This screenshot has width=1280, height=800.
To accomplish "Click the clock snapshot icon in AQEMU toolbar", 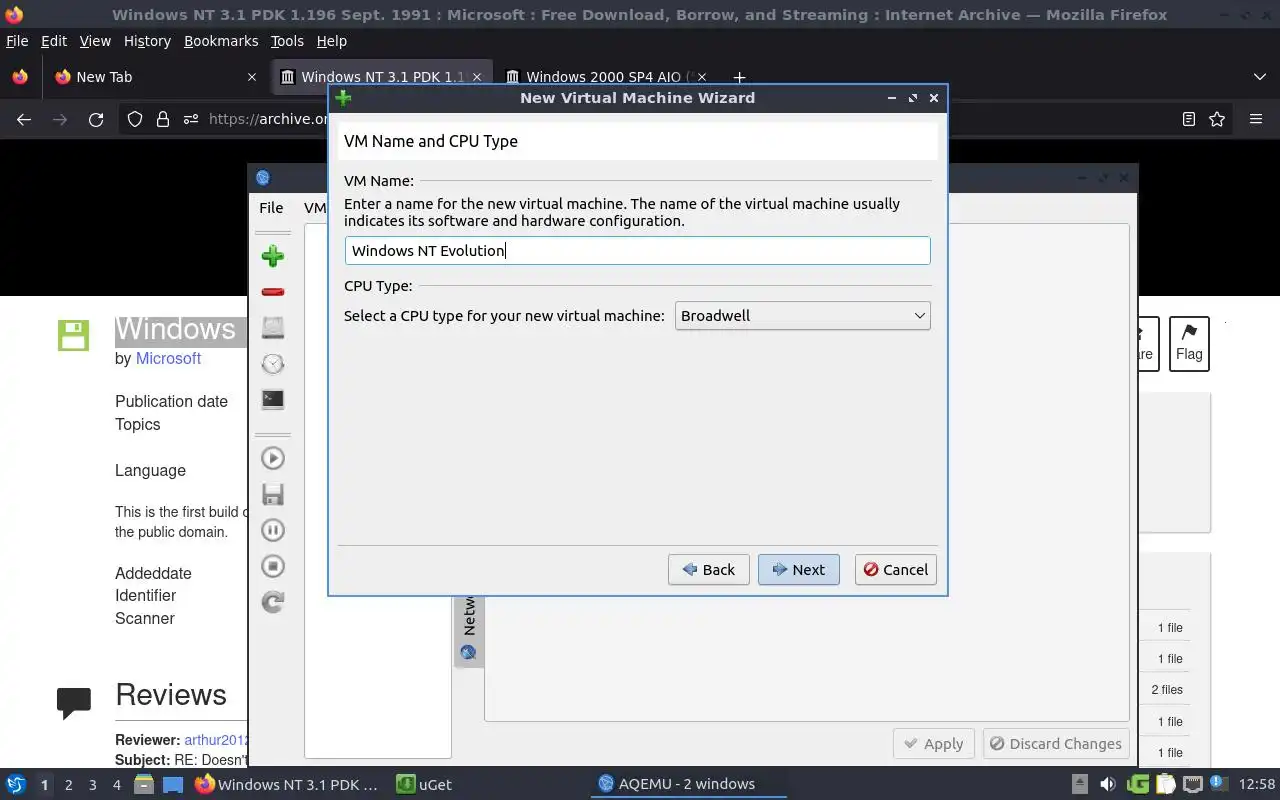I will (x=272, y=363).
